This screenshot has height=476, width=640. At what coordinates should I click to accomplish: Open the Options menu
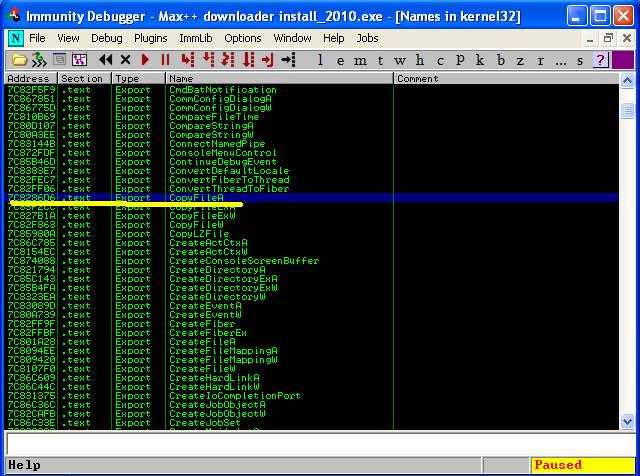click(x=243, y=38)
